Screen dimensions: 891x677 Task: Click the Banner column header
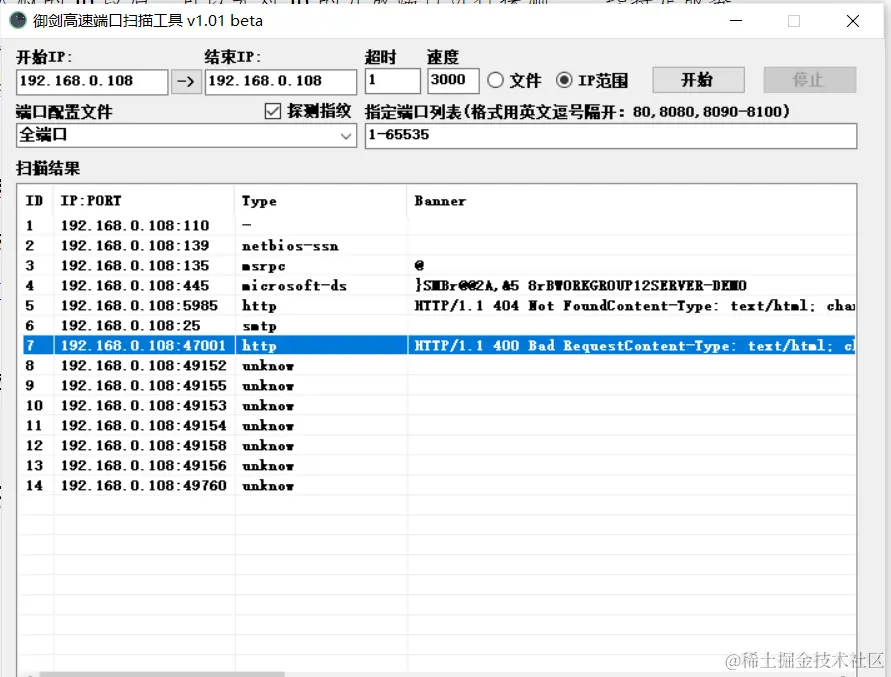pos(631,201)
